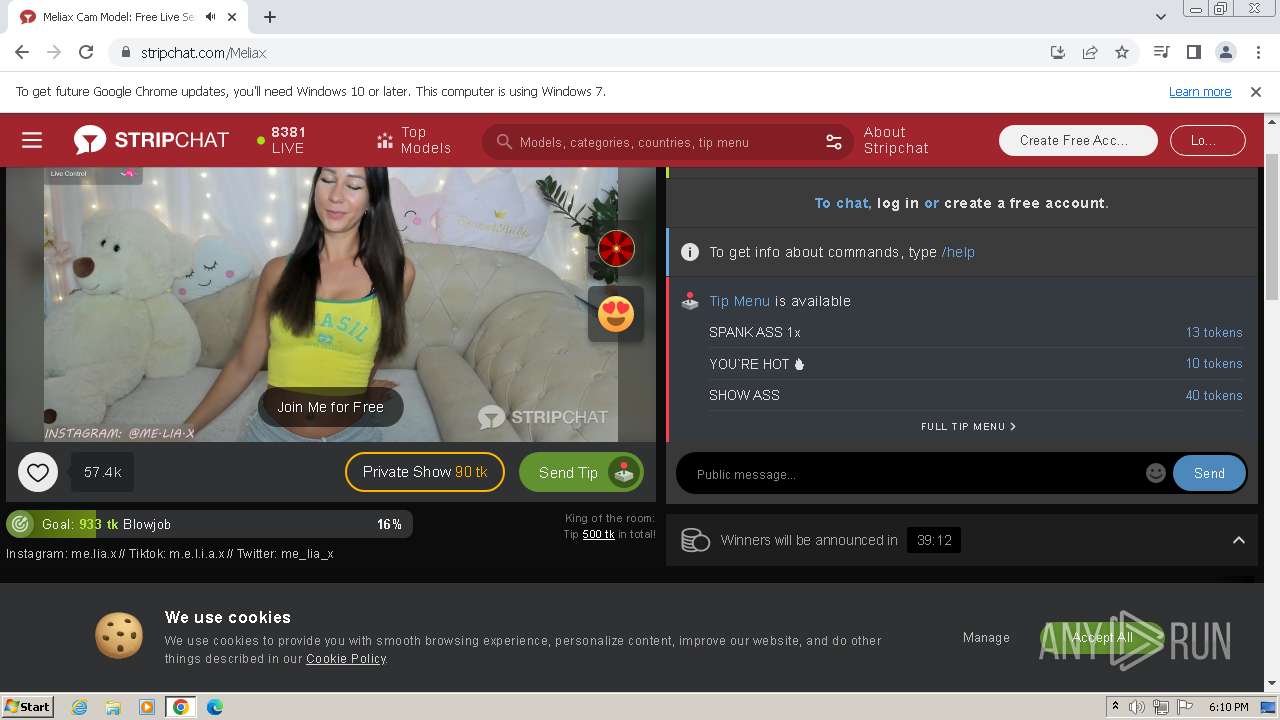Image resolution: width=1280 pixels, height=720 pixels.
Task: Click the install/download page icon
Action: [1058, 52]
